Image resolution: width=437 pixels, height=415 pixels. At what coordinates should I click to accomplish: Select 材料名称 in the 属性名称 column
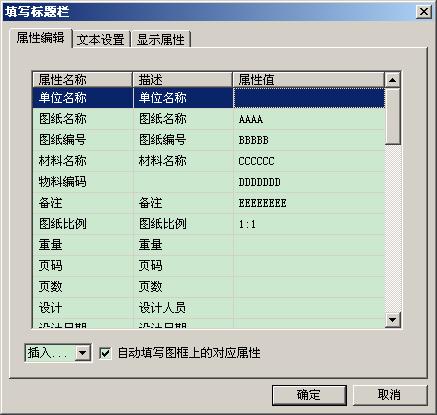coord(83,161)
